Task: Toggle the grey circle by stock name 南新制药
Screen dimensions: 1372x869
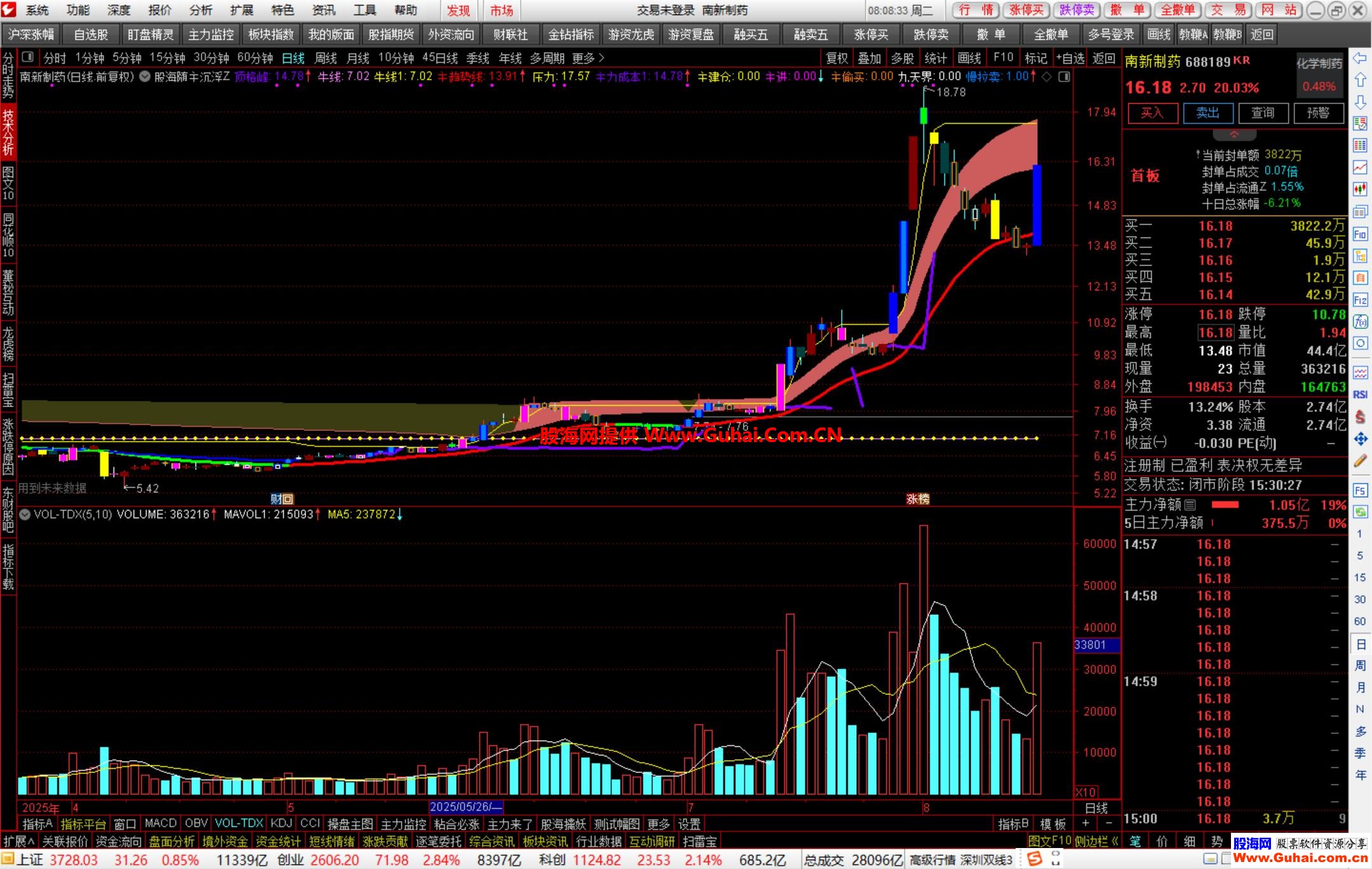Action: tap(145, 77)
